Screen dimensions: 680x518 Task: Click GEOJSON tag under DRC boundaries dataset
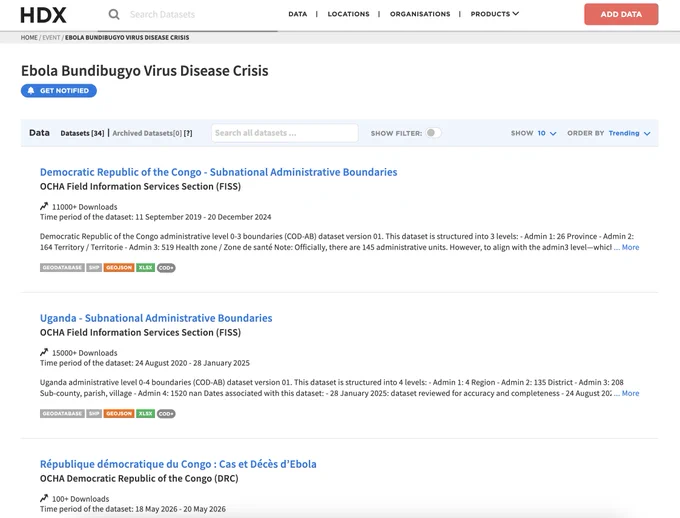pos(119,268)
